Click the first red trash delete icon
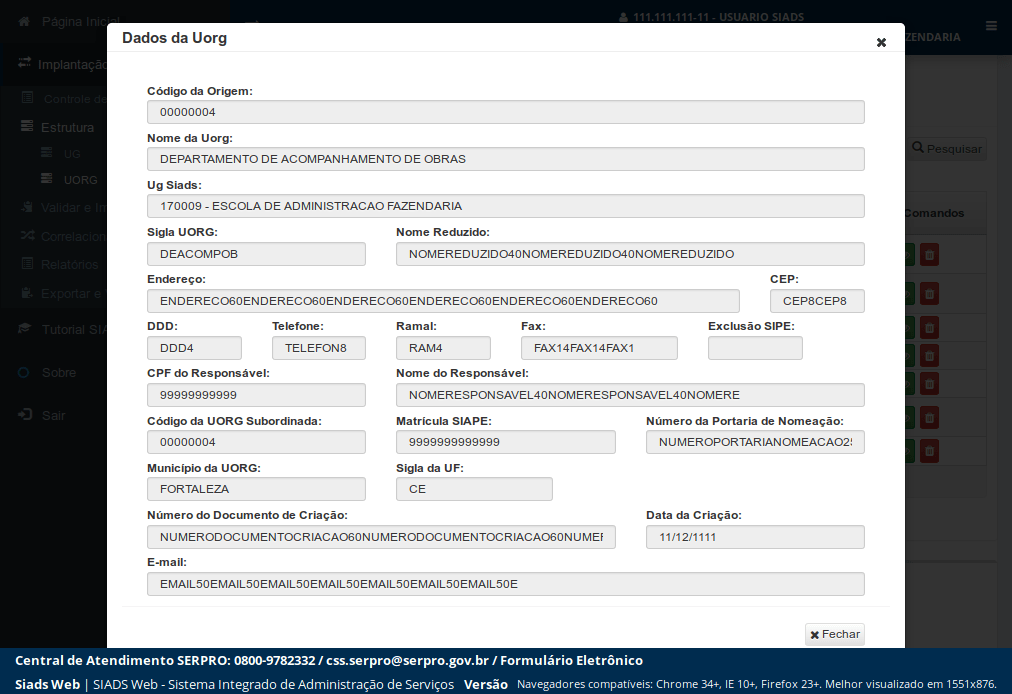1012x694 pixels. [x=929, y=255]
